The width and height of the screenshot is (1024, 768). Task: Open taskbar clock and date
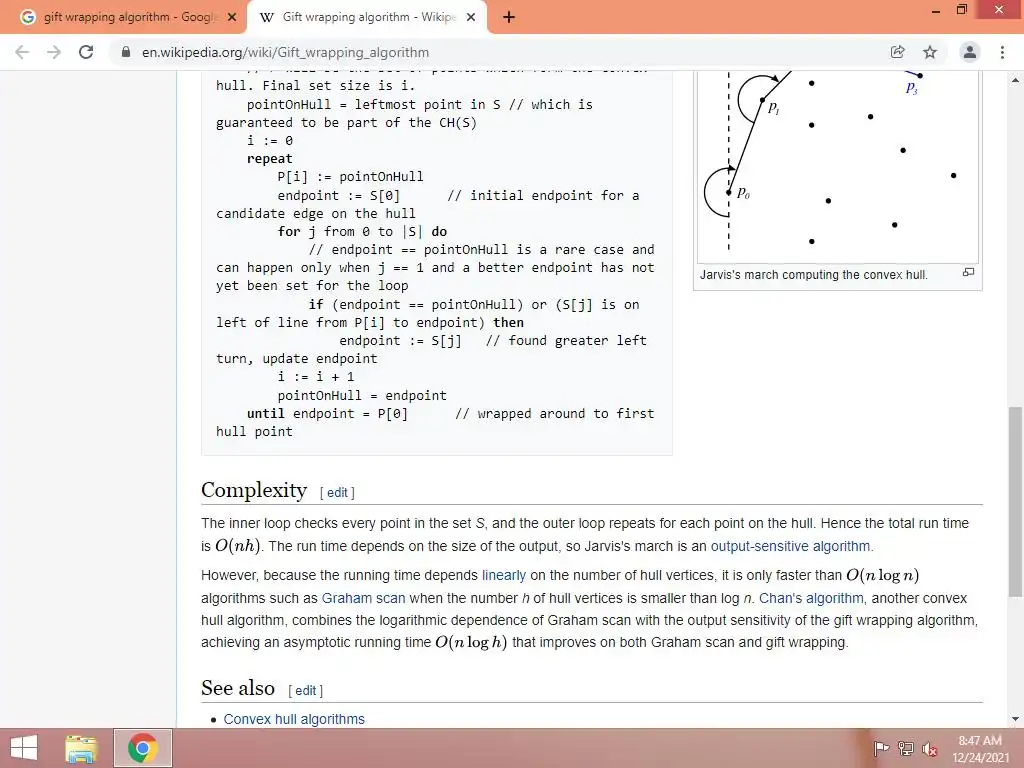click(x=980, y=749)
